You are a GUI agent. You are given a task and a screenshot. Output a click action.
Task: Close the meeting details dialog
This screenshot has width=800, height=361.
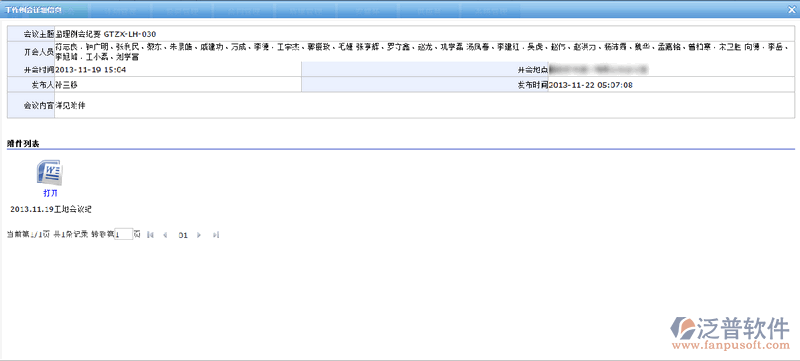click(x=792, y=8)
